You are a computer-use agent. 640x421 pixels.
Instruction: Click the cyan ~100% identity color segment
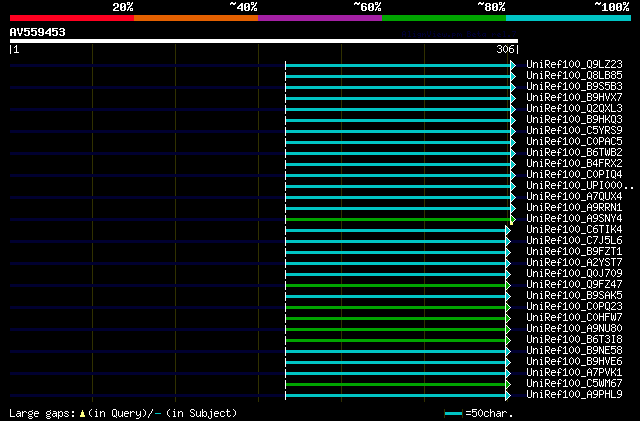coord(568,18)
